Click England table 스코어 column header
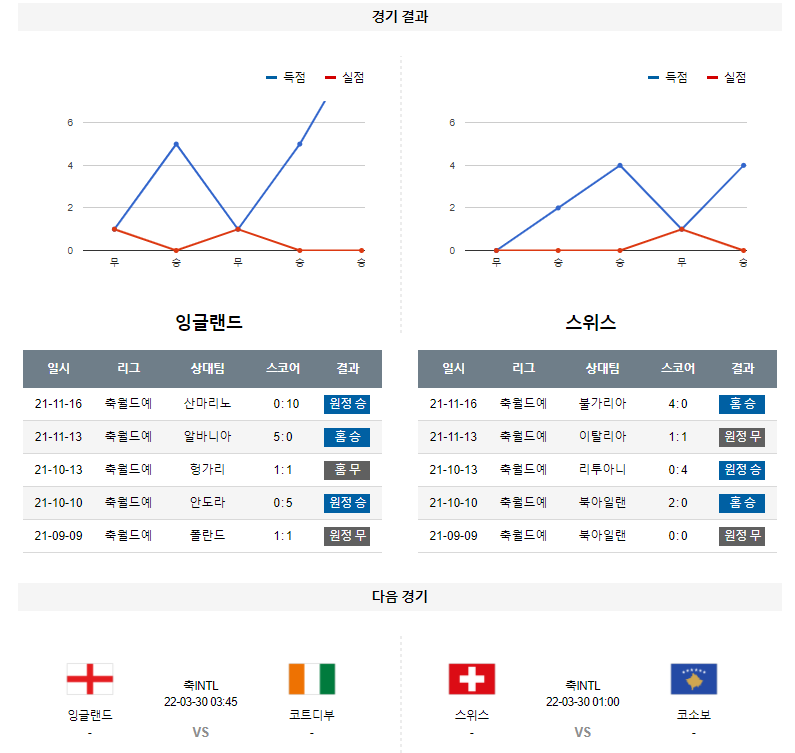This screenshot has width=795, height=753. [283, 369]
